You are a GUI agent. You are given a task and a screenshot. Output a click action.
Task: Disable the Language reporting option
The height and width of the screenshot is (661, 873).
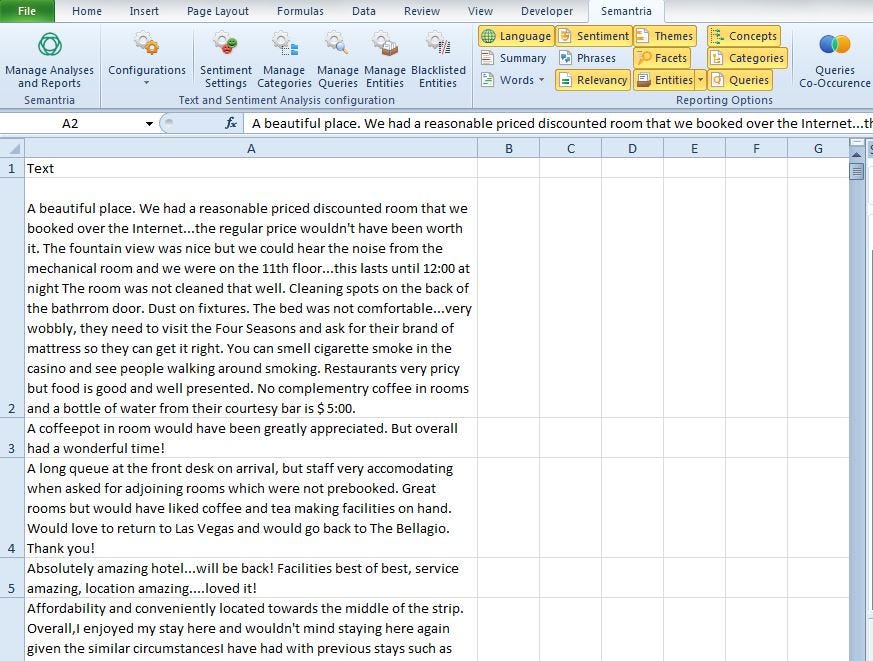pos(516,35)
